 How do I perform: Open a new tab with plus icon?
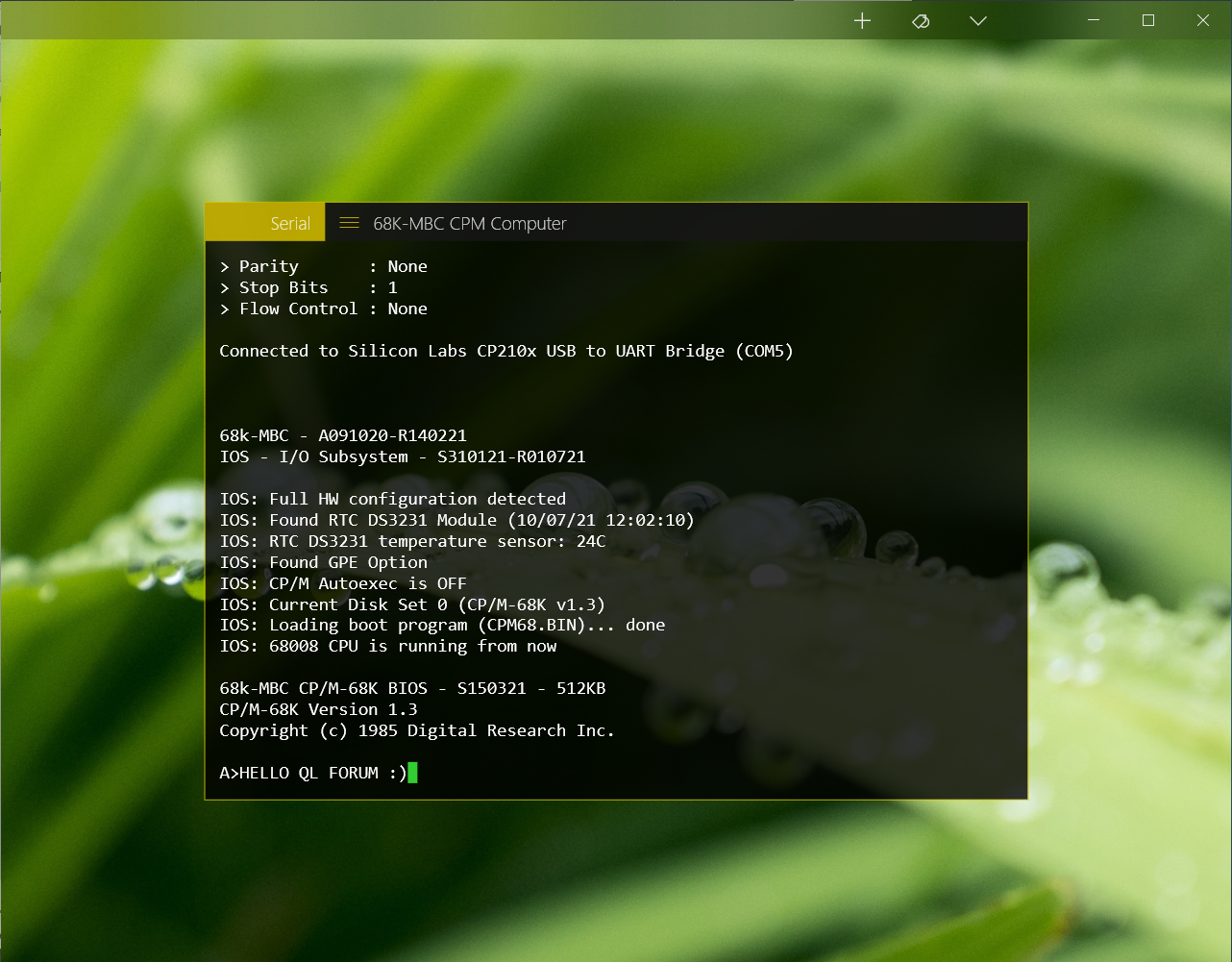pyautogui.click(x=862, y=21)
